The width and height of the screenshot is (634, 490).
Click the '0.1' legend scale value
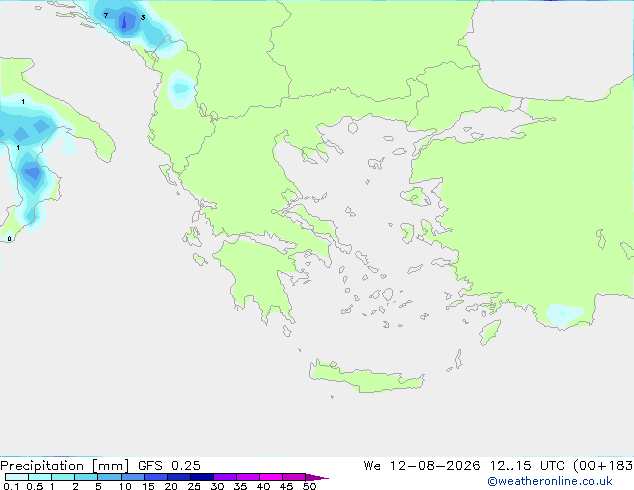[11, 486]
